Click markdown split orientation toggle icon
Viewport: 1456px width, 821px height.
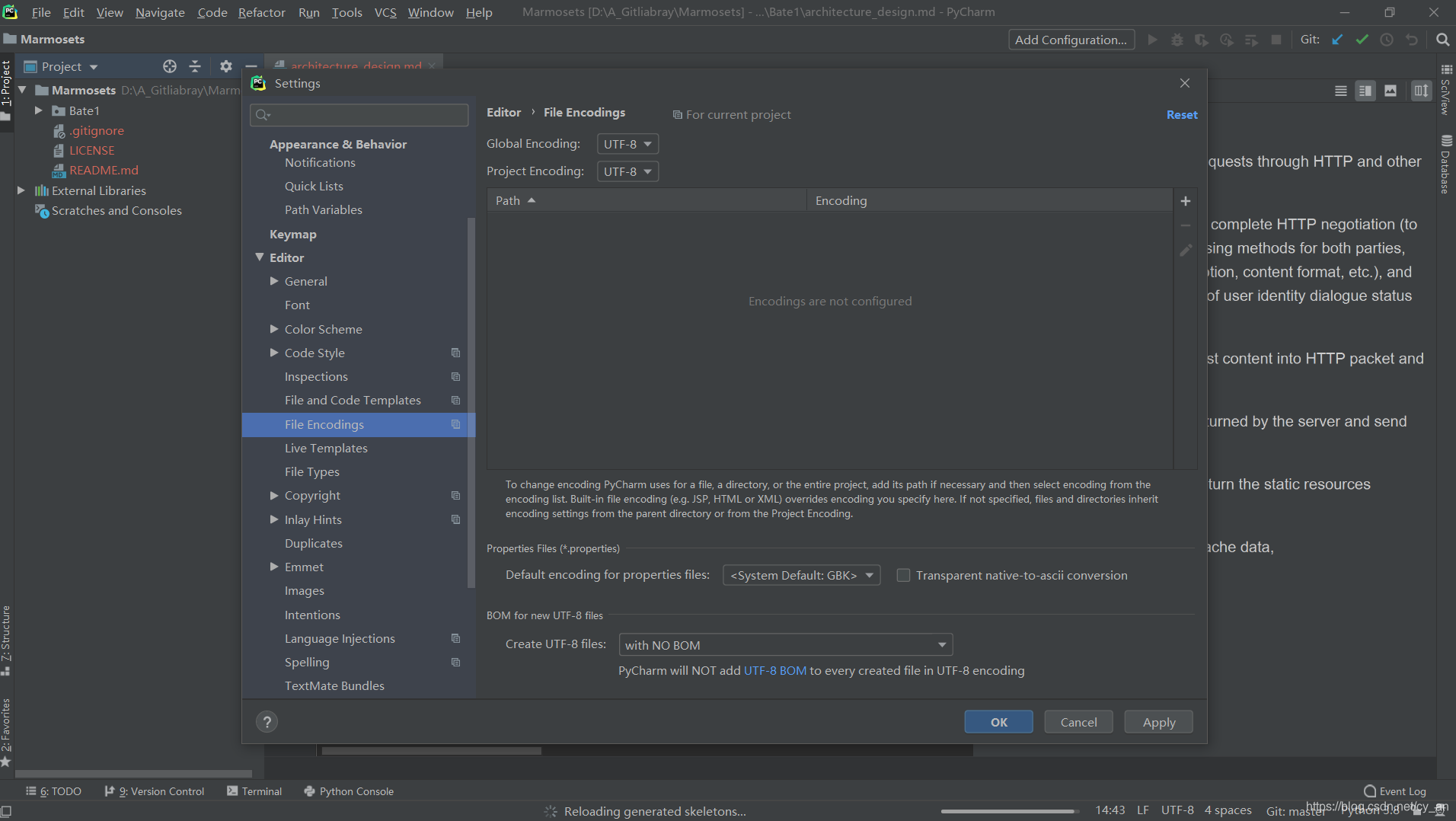[x=1421, y=91]
